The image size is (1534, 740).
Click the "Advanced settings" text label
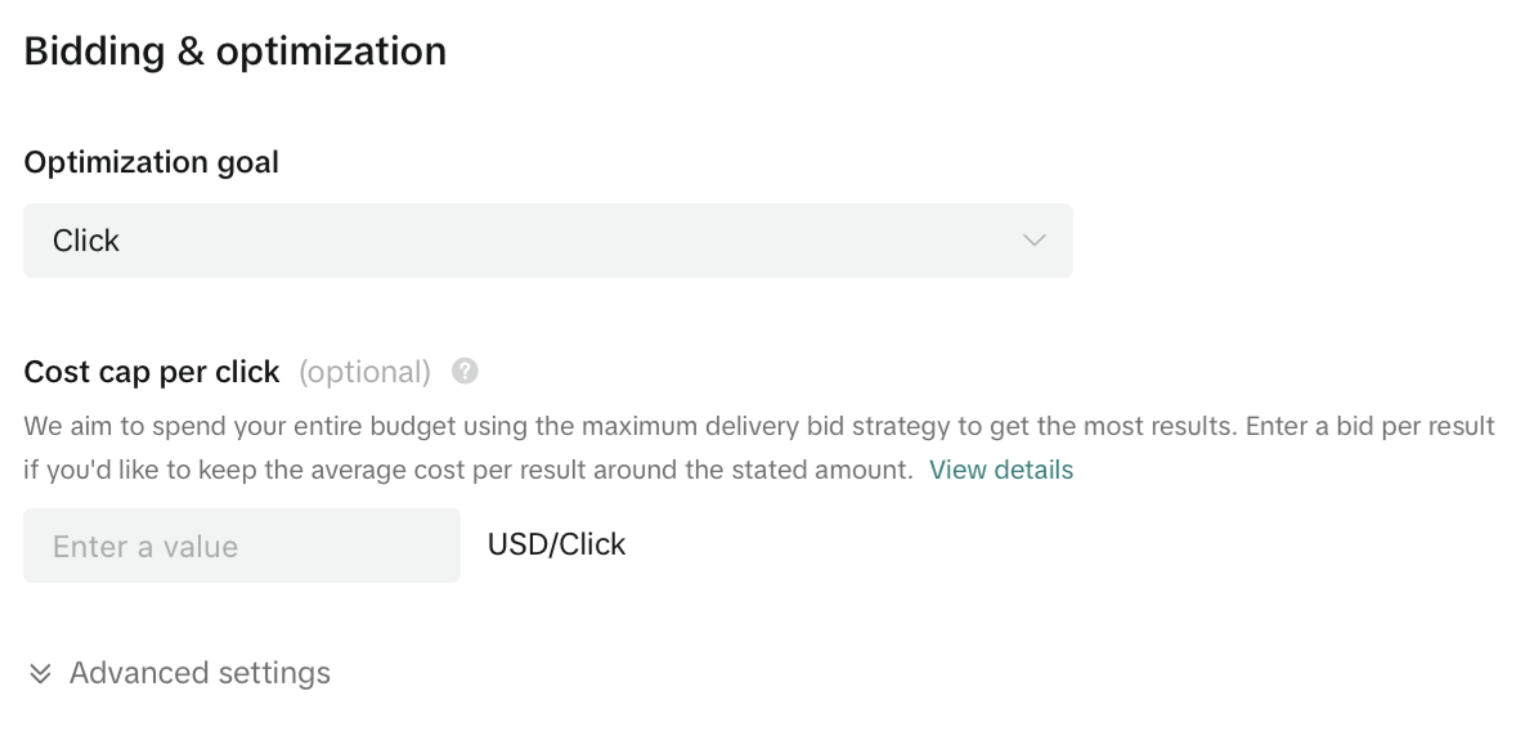[199, 673]
